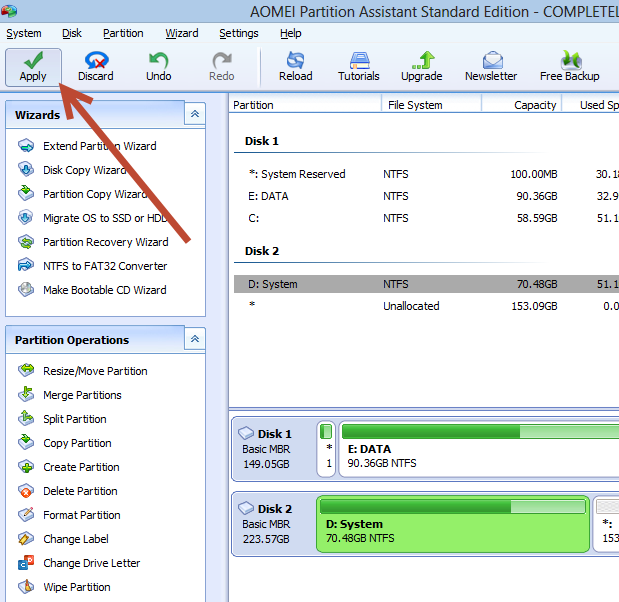Reload disk information using the toolbar
The height and width of the screenshot is (602, 619).
coord(295,66)
